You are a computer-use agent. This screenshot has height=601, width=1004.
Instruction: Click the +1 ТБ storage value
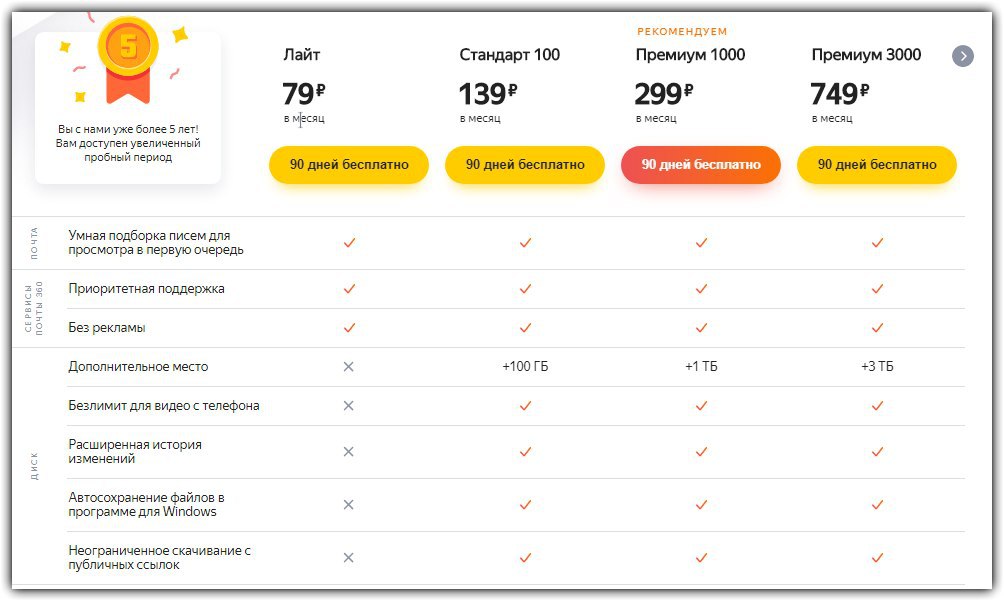701,367
